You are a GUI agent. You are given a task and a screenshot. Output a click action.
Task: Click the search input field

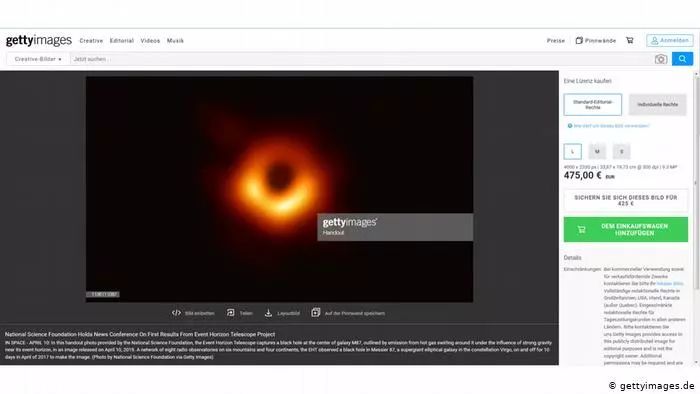point(362,59)
